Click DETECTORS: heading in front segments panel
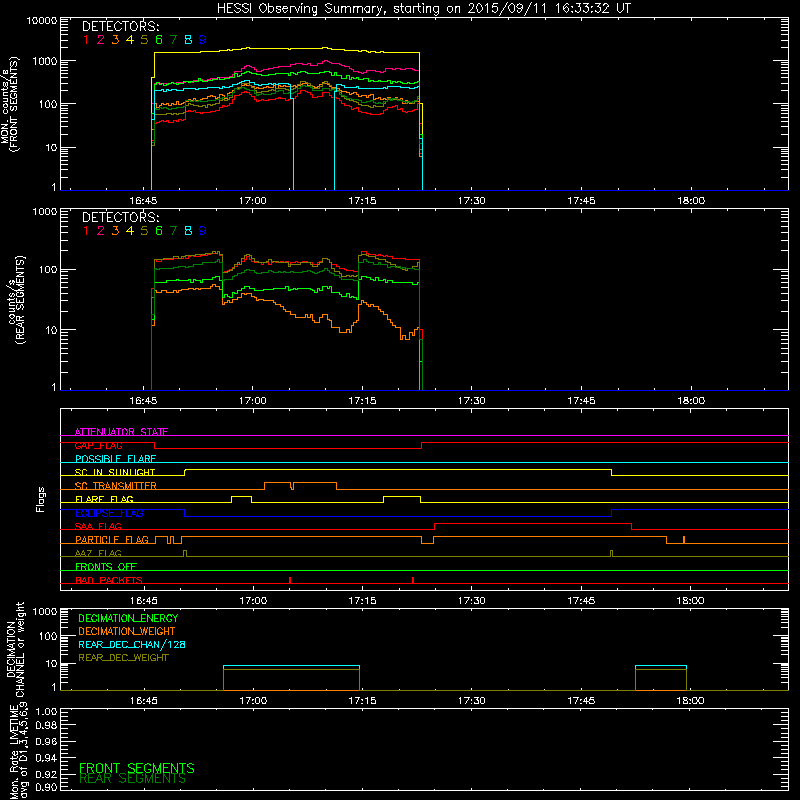Image resolution: width=800 pixels, height=800 pixels. 121,26
